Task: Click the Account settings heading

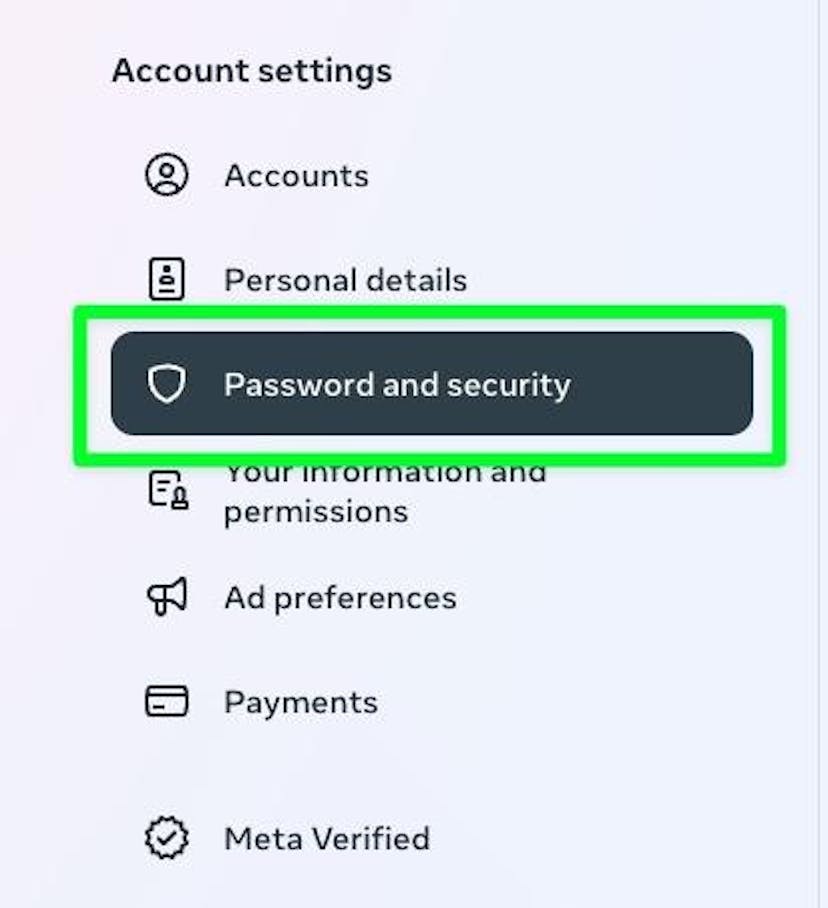Action: point(252,71)
